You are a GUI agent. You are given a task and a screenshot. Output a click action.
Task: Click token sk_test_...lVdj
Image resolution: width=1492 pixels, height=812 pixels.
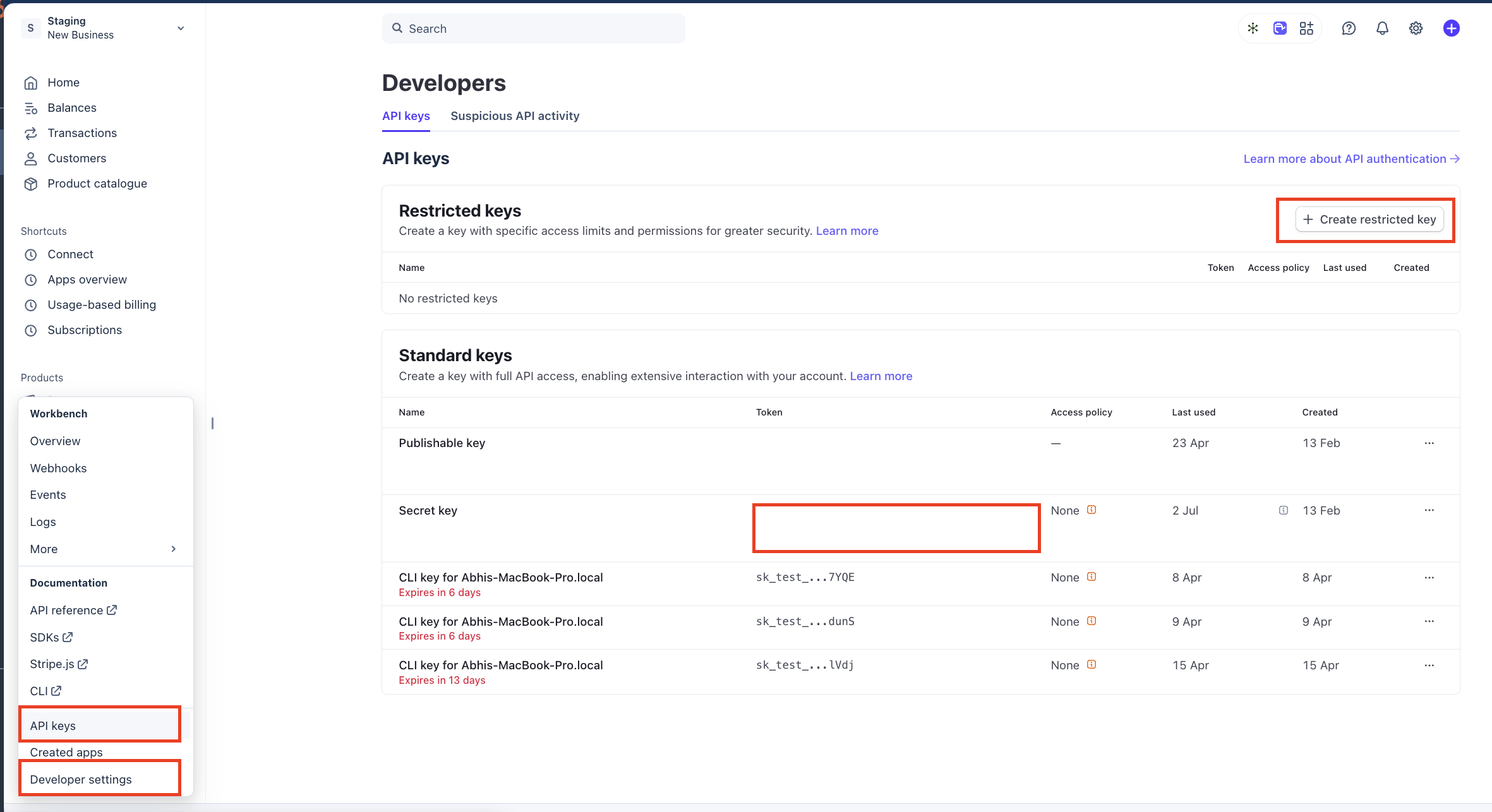tap(805, 665)
